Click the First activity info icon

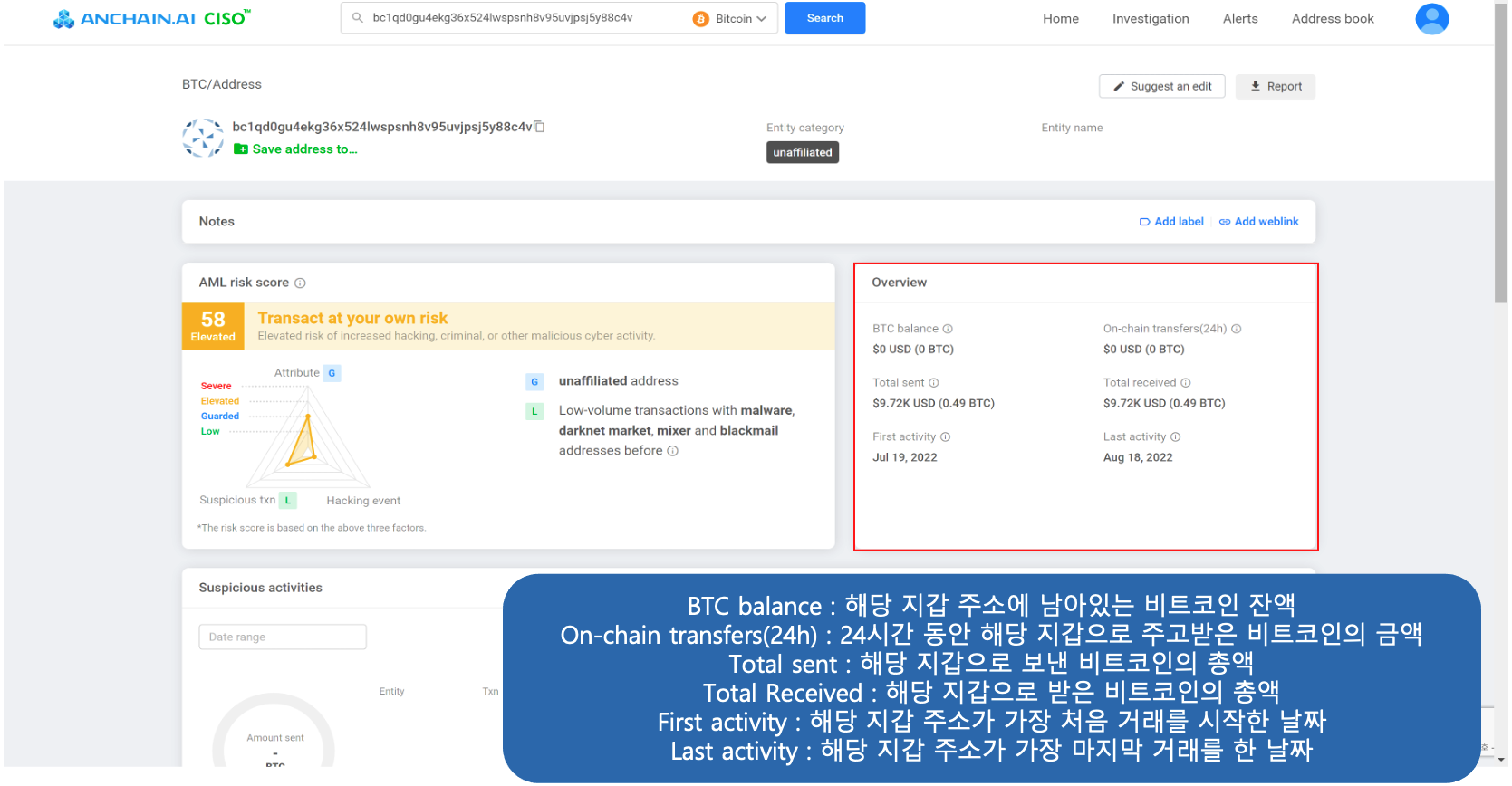click(x=945, y=437)
